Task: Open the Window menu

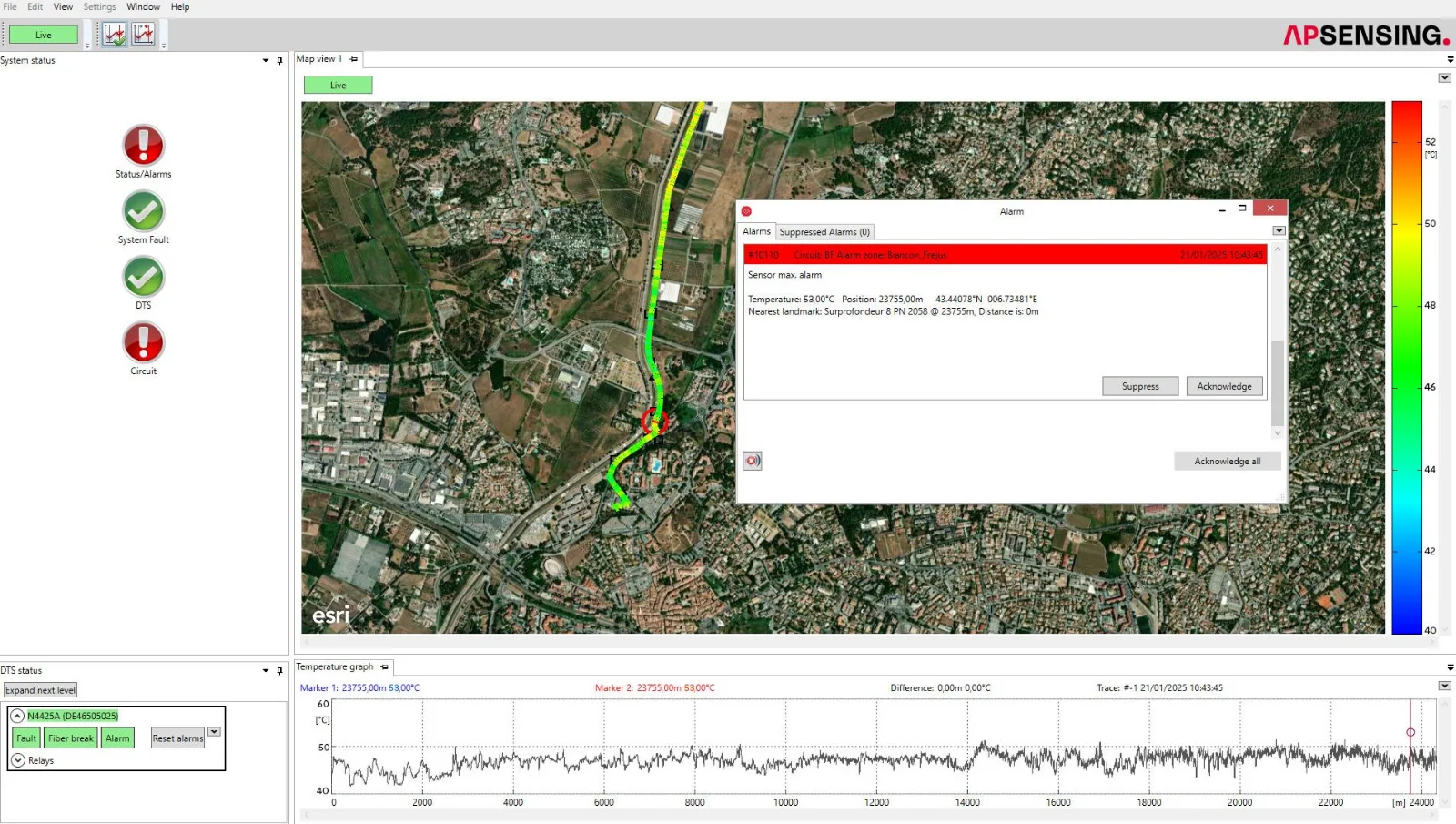Action: click(x=143, y=7)
